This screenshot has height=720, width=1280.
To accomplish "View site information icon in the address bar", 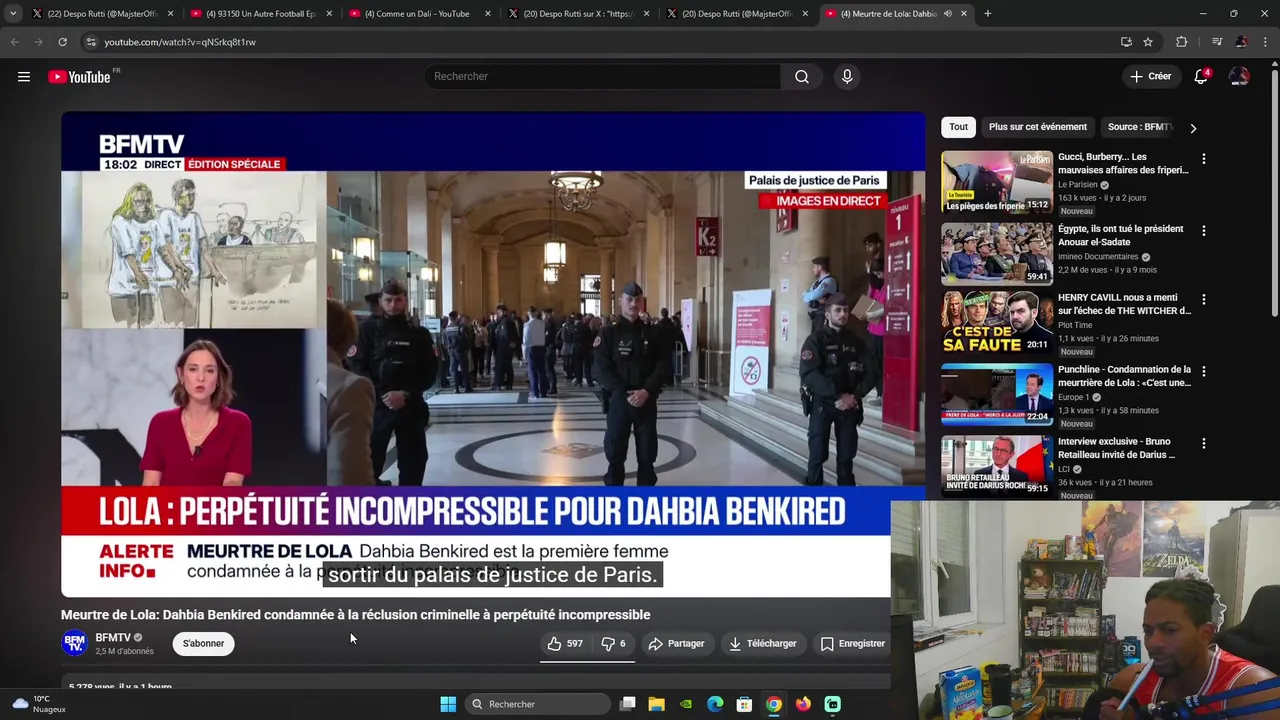I will tap(91, 42).
